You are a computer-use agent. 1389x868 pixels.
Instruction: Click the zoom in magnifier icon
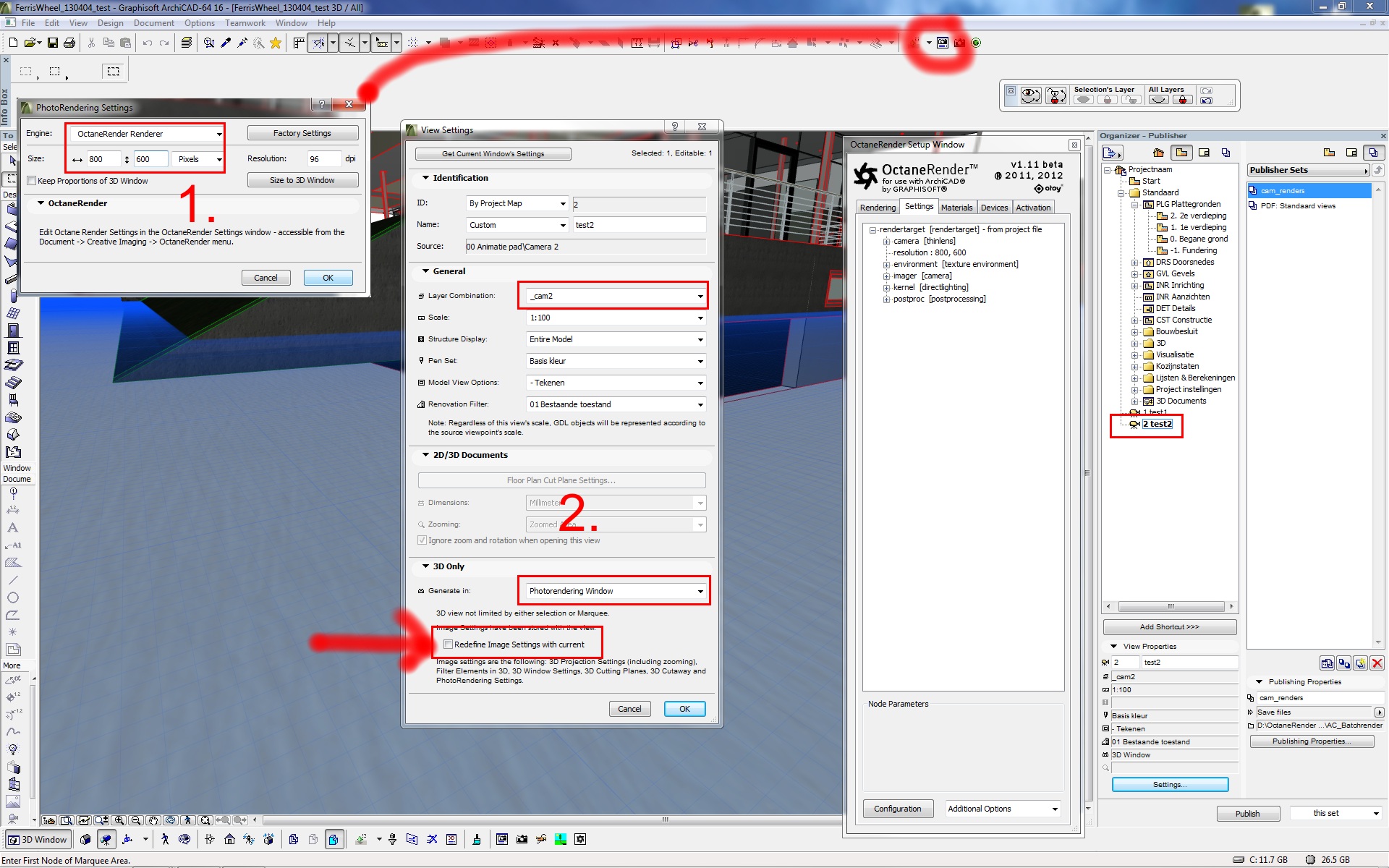tap(119, 820)
